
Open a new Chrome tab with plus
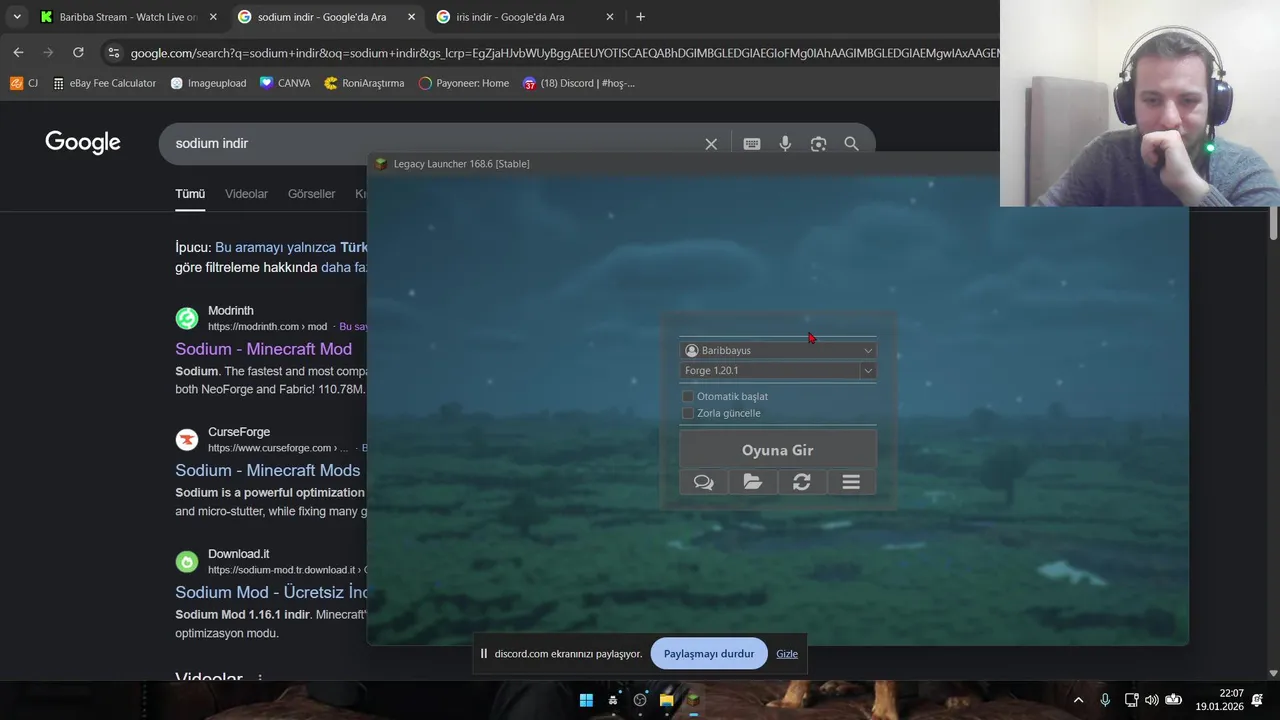coord(640,17)
